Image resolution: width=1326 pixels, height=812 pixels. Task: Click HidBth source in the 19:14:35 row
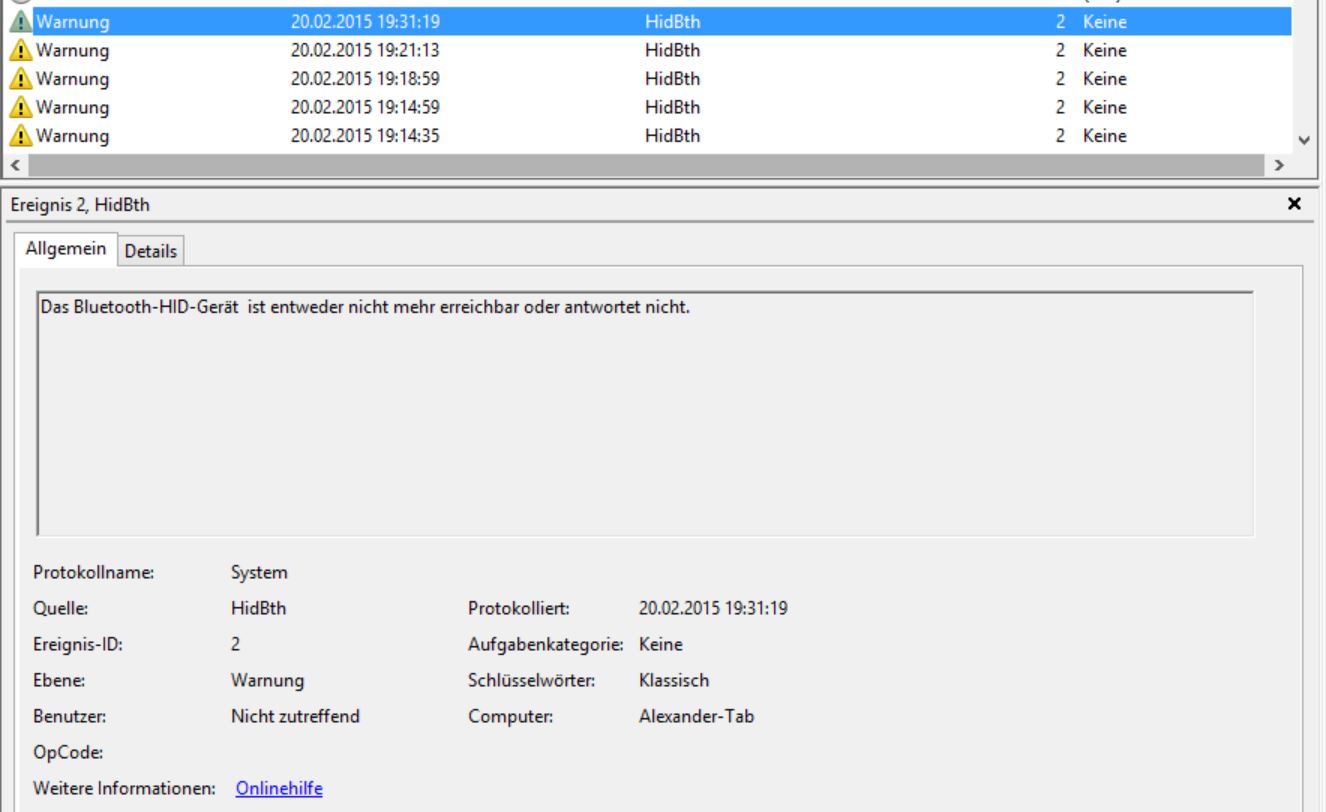(x=672, y=136)
